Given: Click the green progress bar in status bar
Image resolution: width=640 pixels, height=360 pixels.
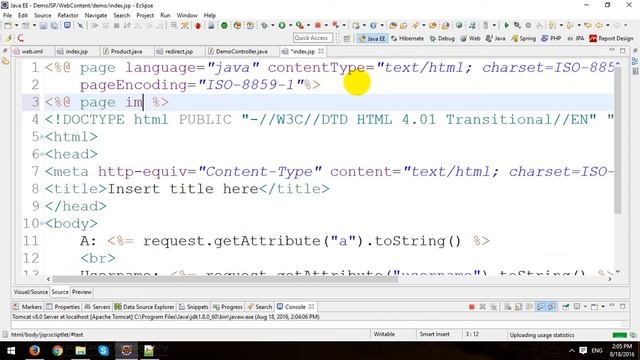Looking at the screenshot, I should click(x=620, y=335).
